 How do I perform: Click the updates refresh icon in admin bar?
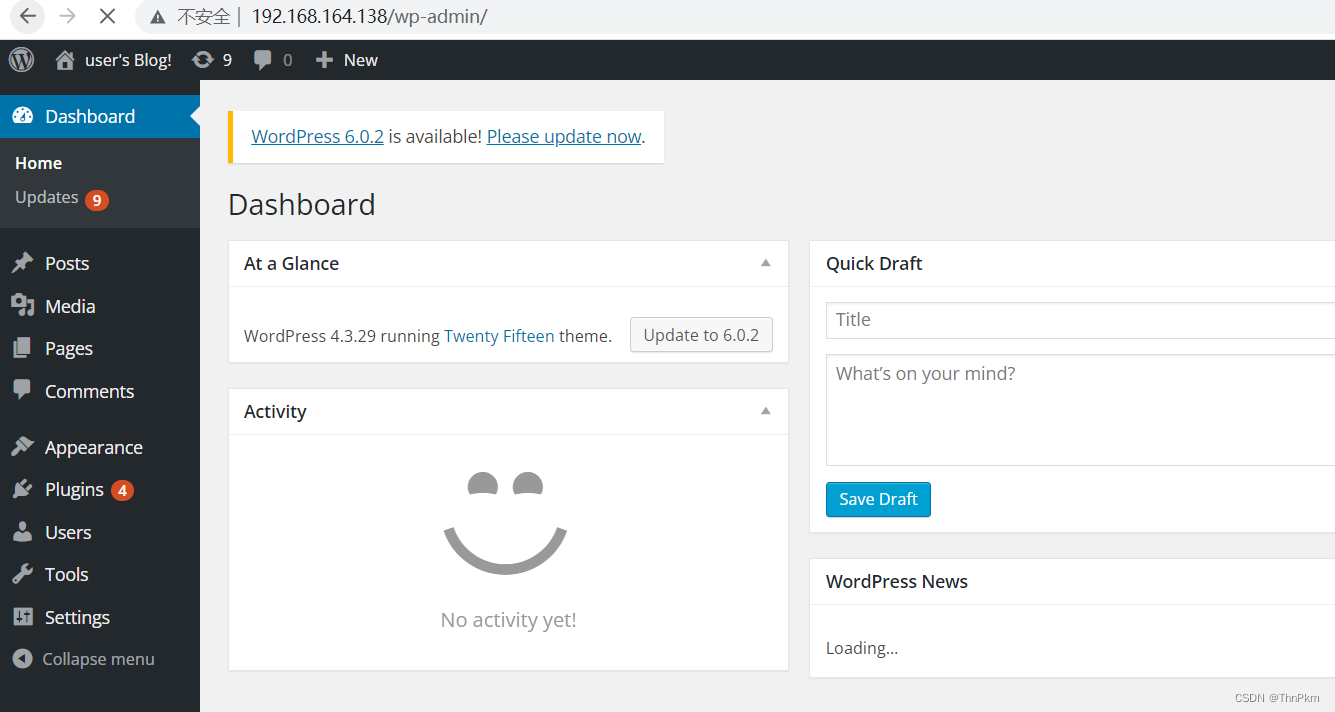point(203,60)
